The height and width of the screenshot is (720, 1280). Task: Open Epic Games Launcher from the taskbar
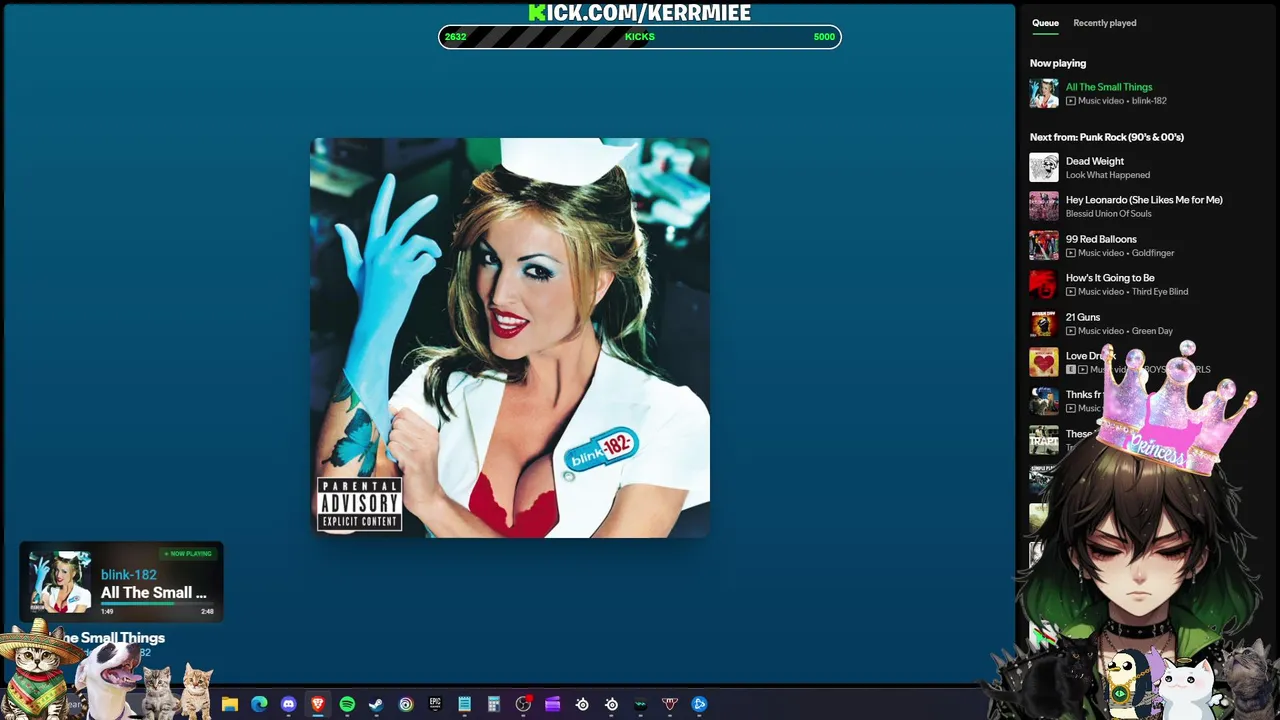pyautogui.click(x=435, y=704)
